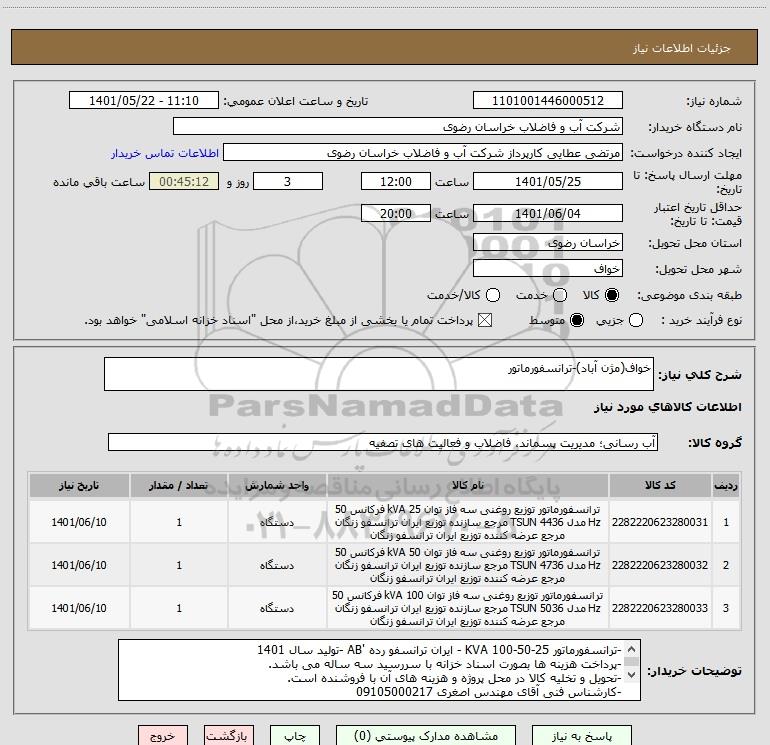Select the کالا/خدمت radio button
The height and width of the screenshot is (745, 770).
[x=493, y=295]
